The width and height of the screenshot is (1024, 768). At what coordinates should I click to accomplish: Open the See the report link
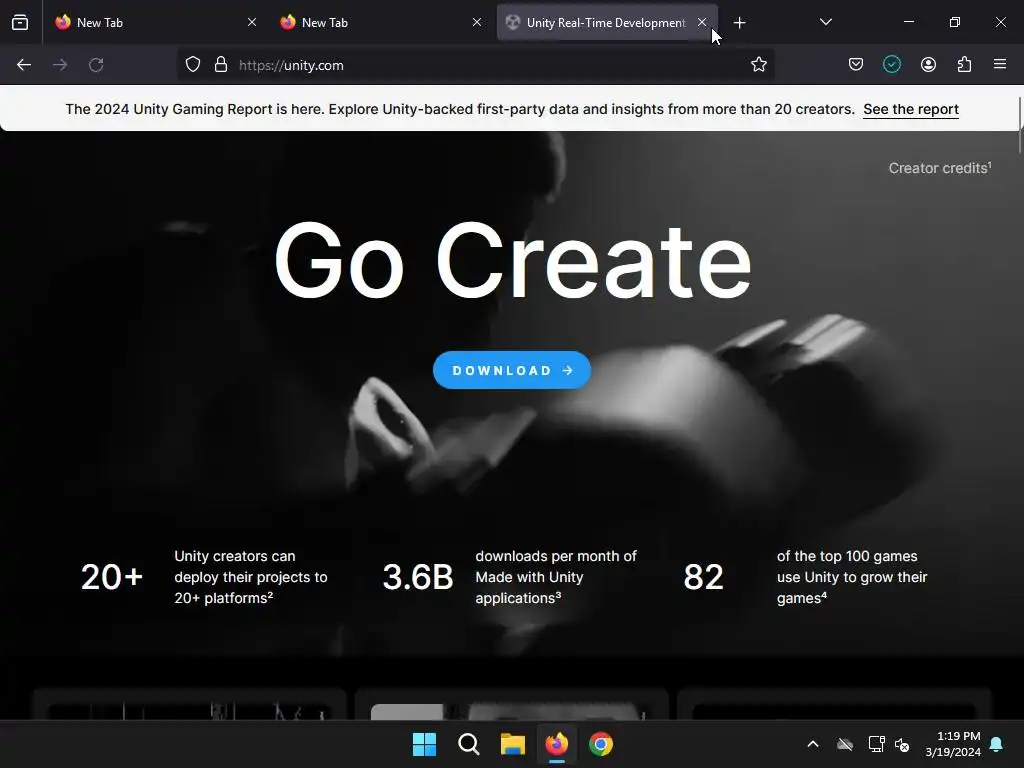click(911, 109)
